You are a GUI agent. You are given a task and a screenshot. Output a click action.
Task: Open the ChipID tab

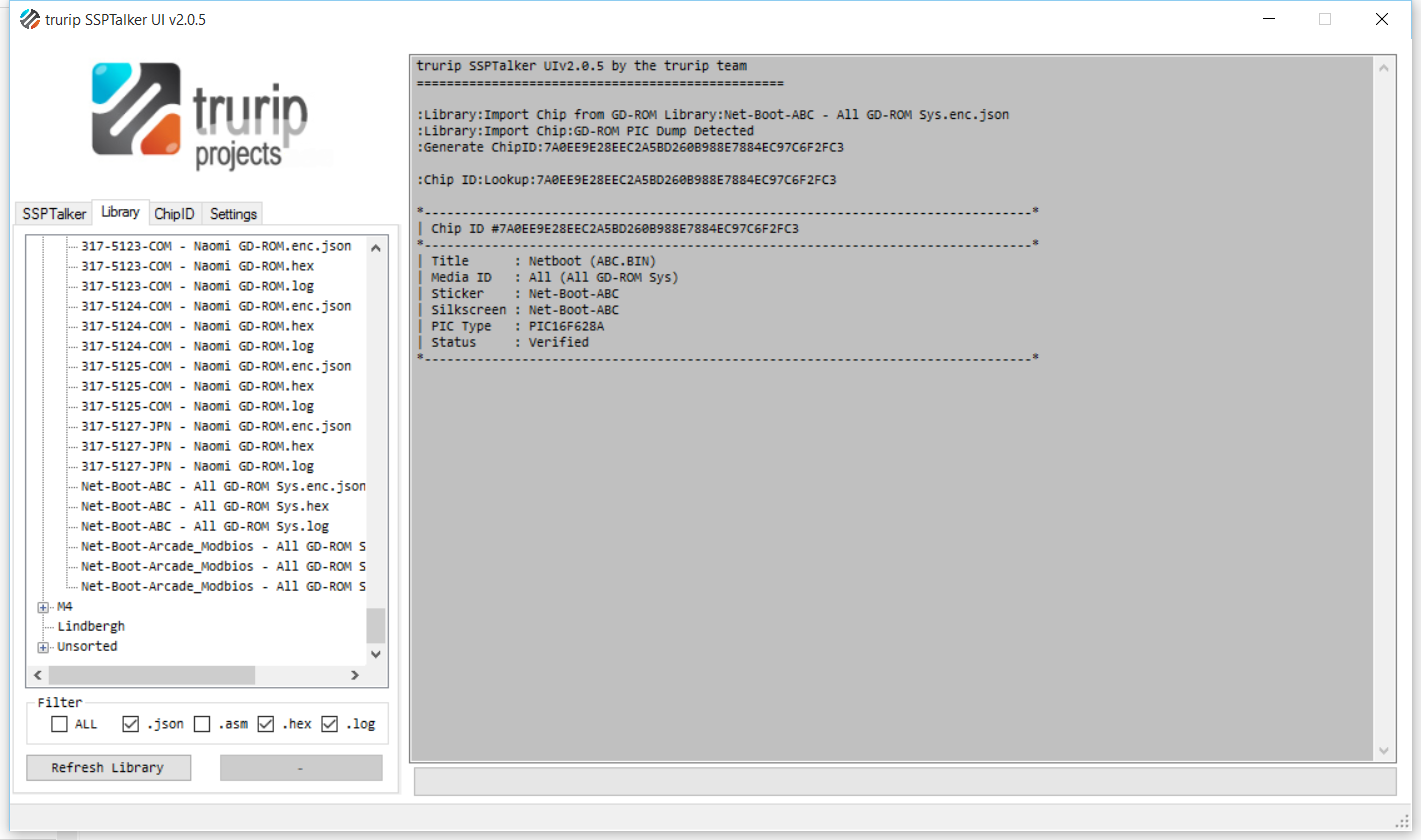(x=174, y=214)
